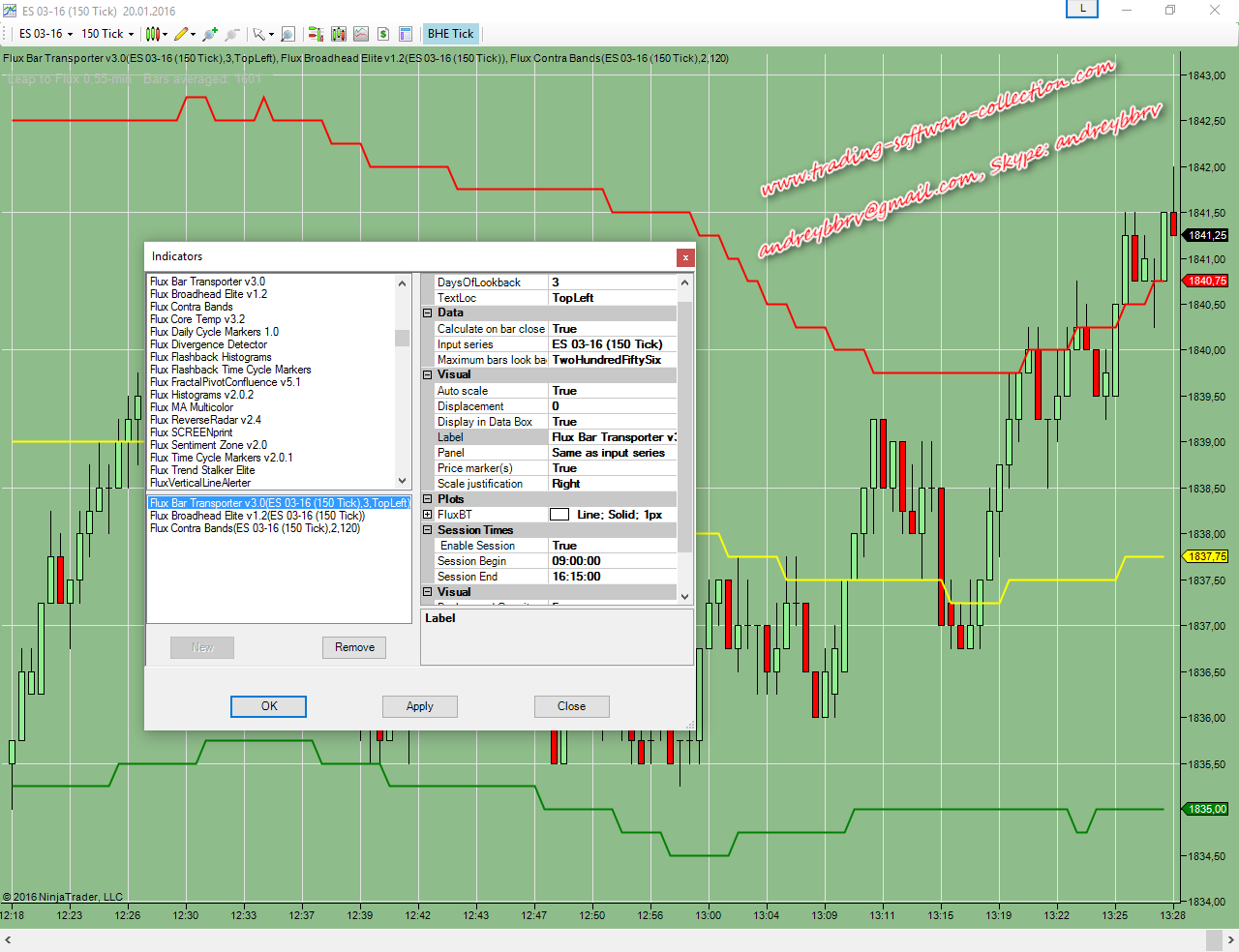Select Flux Divergence Detector in the list
1239x952 pixels.
[208, 344]
